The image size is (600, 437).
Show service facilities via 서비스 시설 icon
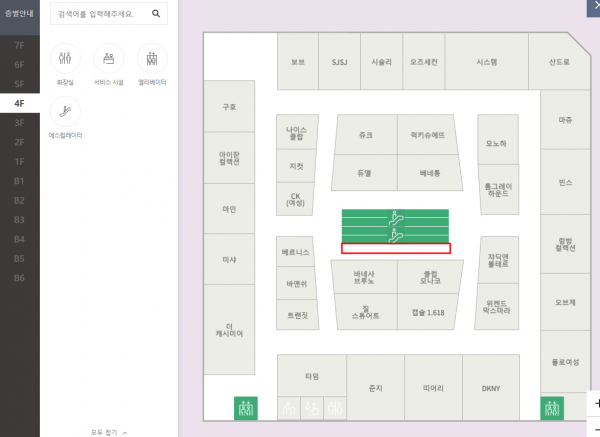[x=109, y=58]
